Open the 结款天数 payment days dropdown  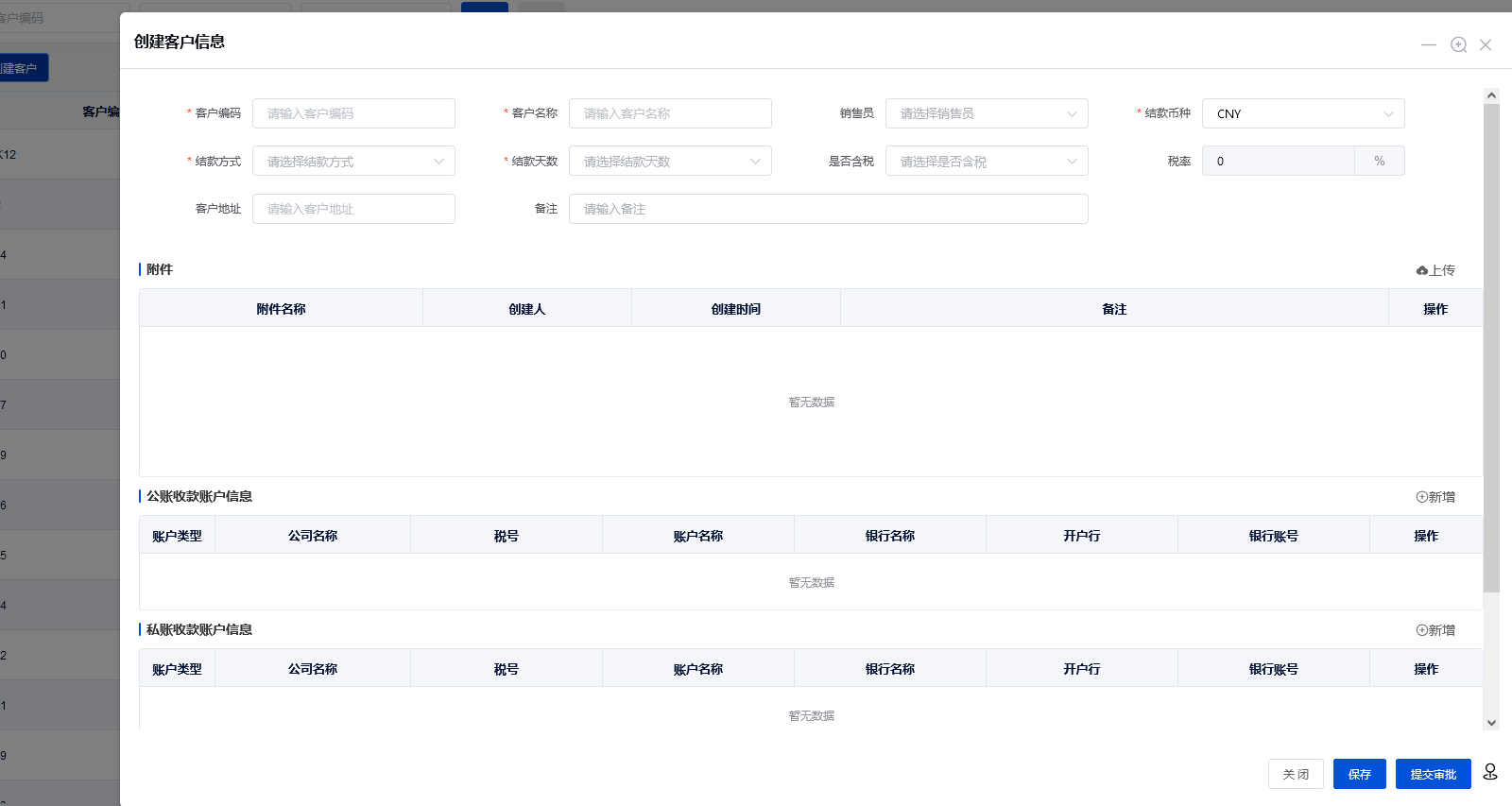pyautogui.click(x=670, y=161)
